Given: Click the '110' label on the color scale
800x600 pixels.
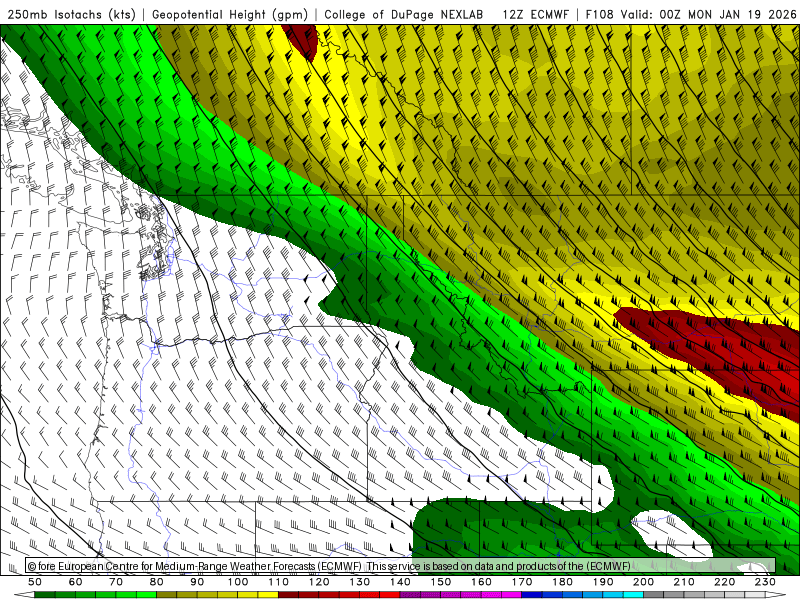Looking at the screenshot, I should point(279,582).
